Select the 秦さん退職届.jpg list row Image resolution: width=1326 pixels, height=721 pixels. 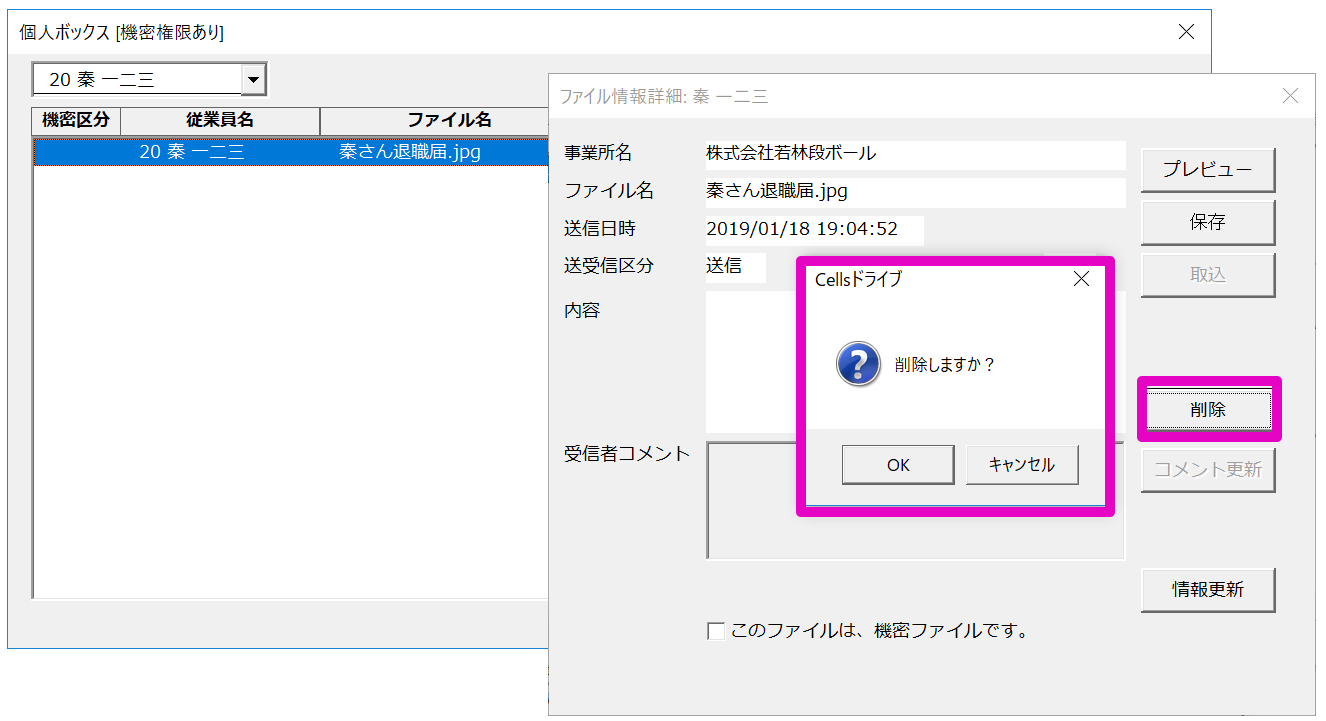point(290,152)
